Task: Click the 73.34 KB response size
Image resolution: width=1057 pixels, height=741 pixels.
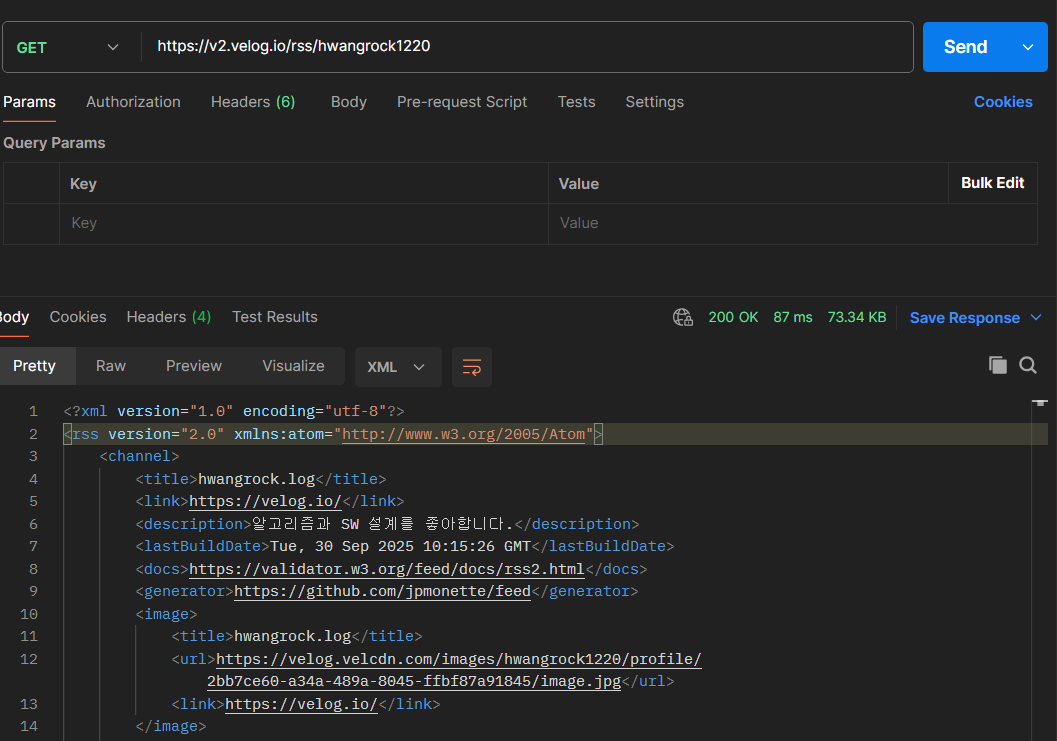Action: point(857,317)
